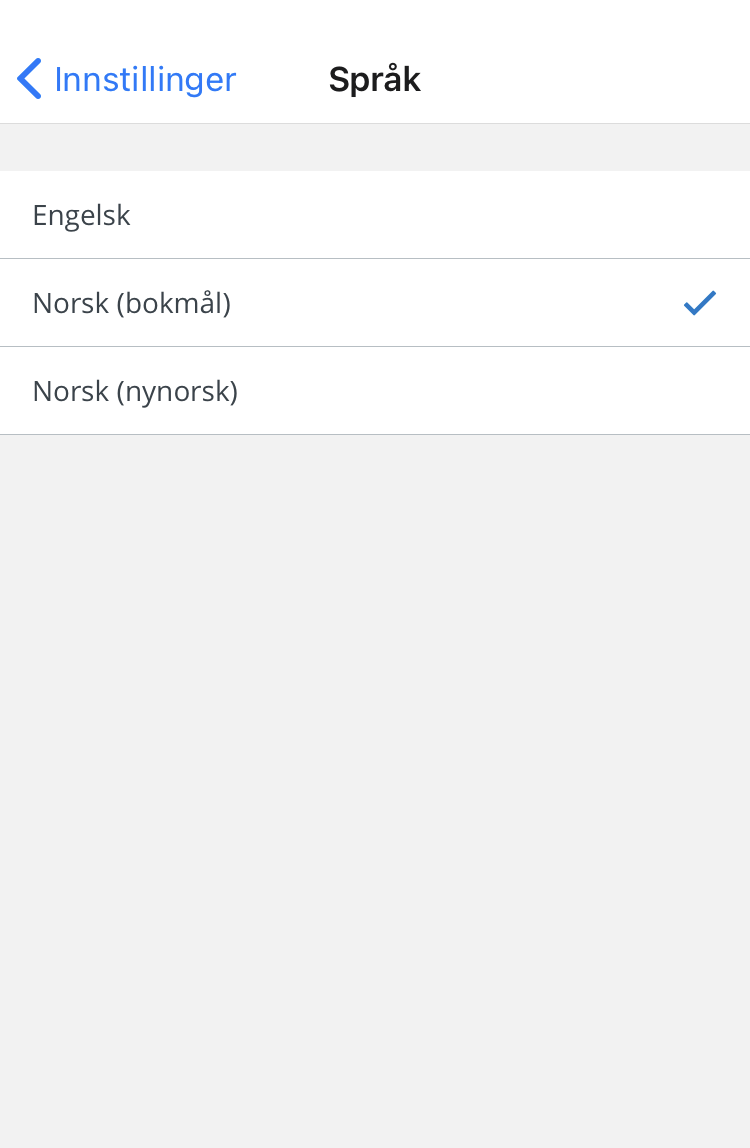Click the Norsk (bokmål) text label
The height and width of the screenshot is (1148, 750).
point(132,303)
